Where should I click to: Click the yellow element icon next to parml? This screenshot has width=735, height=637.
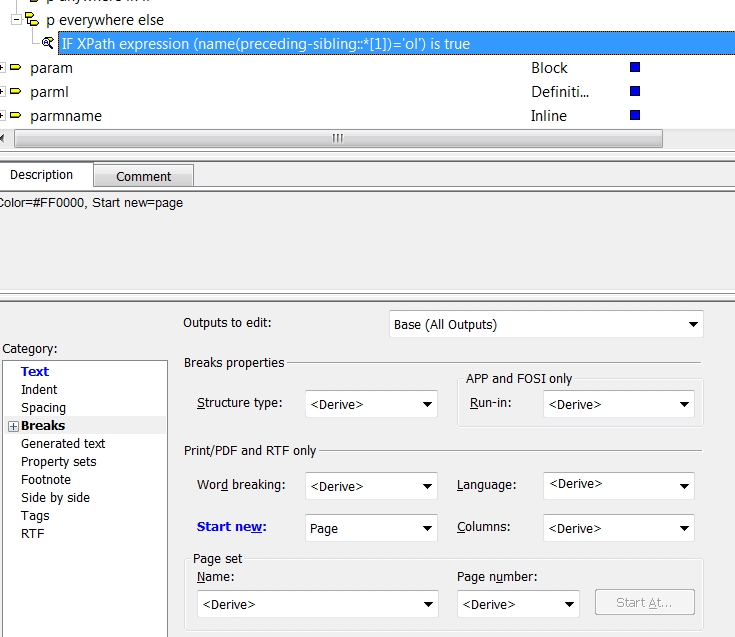click(15, 91)
